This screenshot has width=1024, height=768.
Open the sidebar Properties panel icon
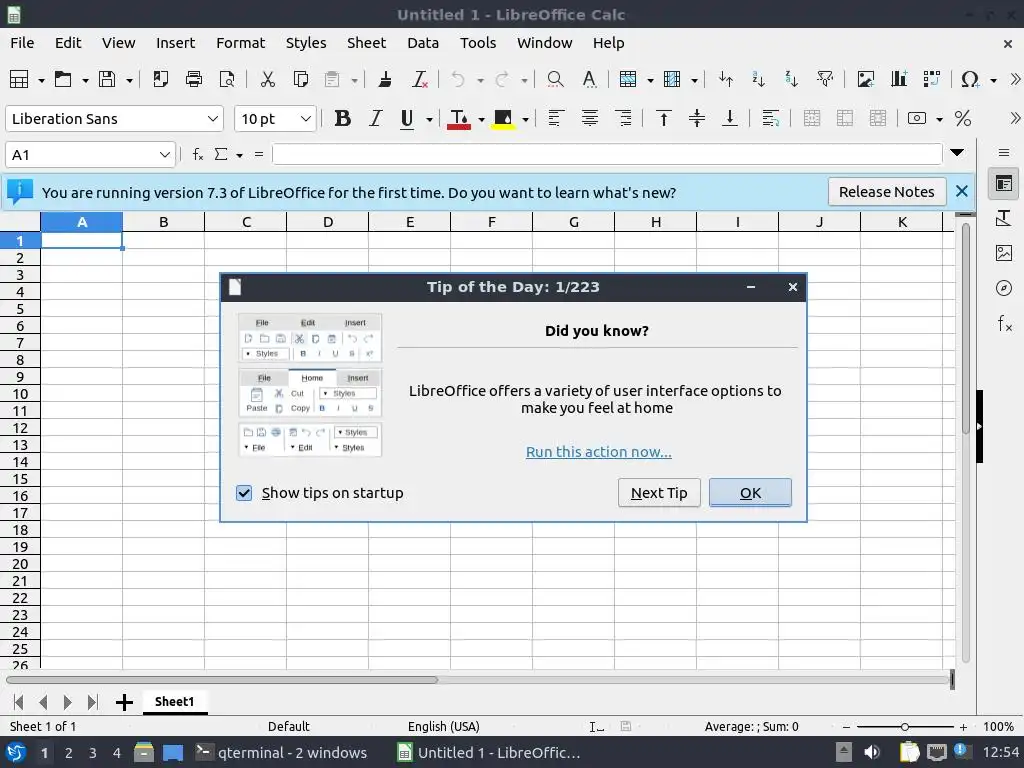click(x=1004, y=184)
